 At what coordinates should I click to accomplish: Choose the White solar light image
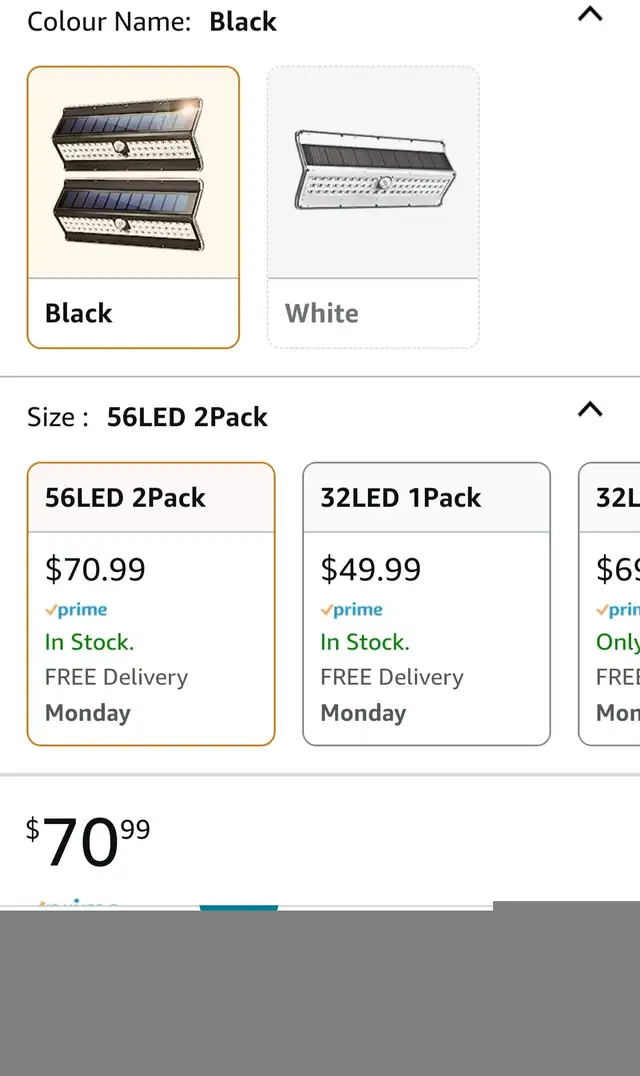click(373, 174)
